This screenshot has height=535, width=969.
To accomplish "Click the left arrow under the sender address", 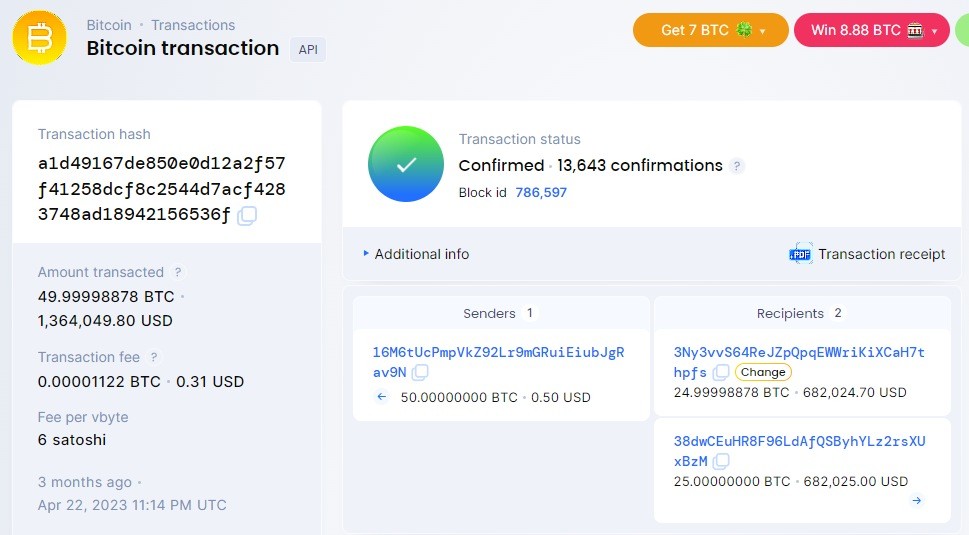I will pos(382,397).
